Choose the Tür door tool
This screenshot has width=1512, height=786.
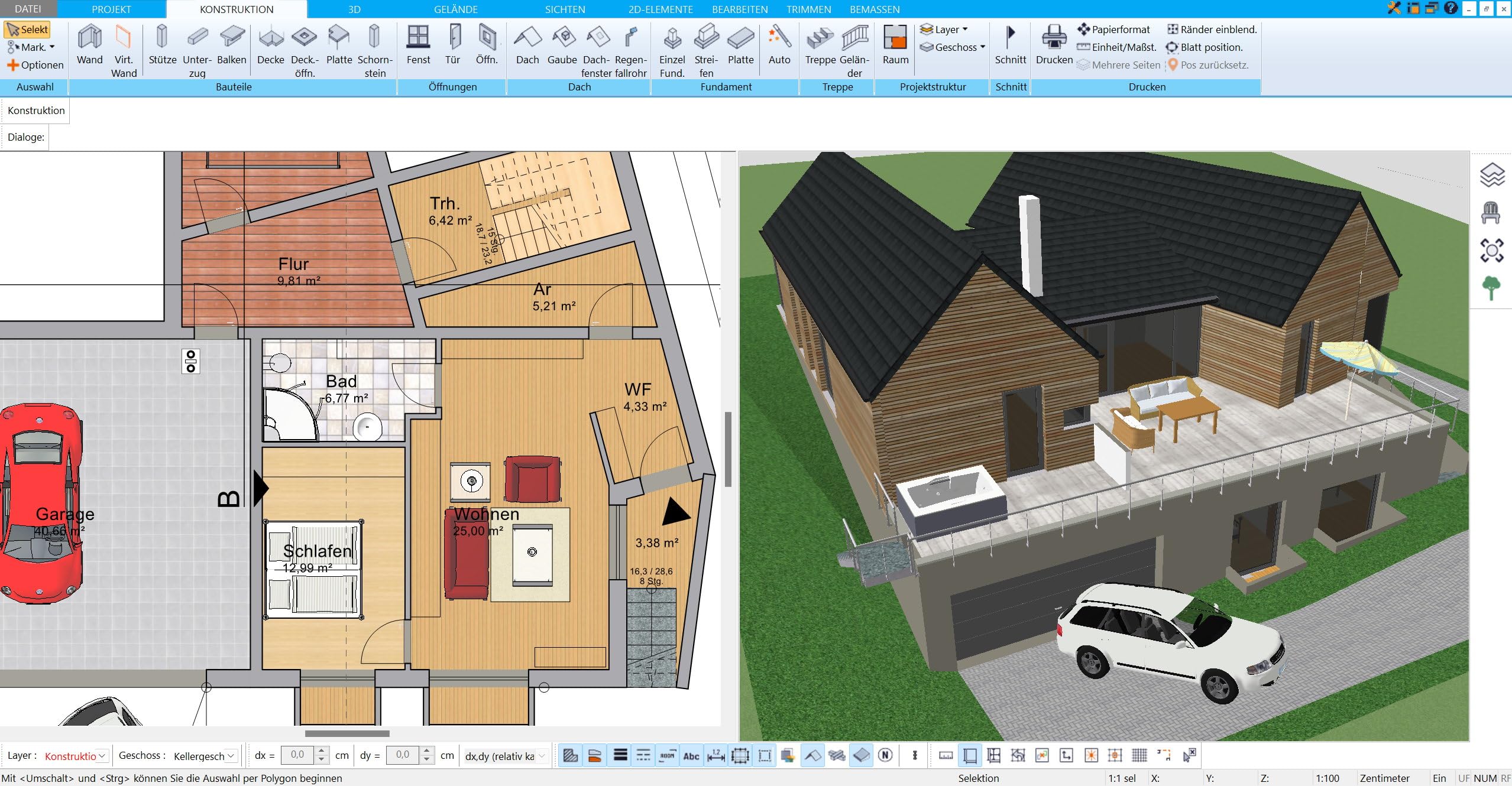[x=453, y=45]
